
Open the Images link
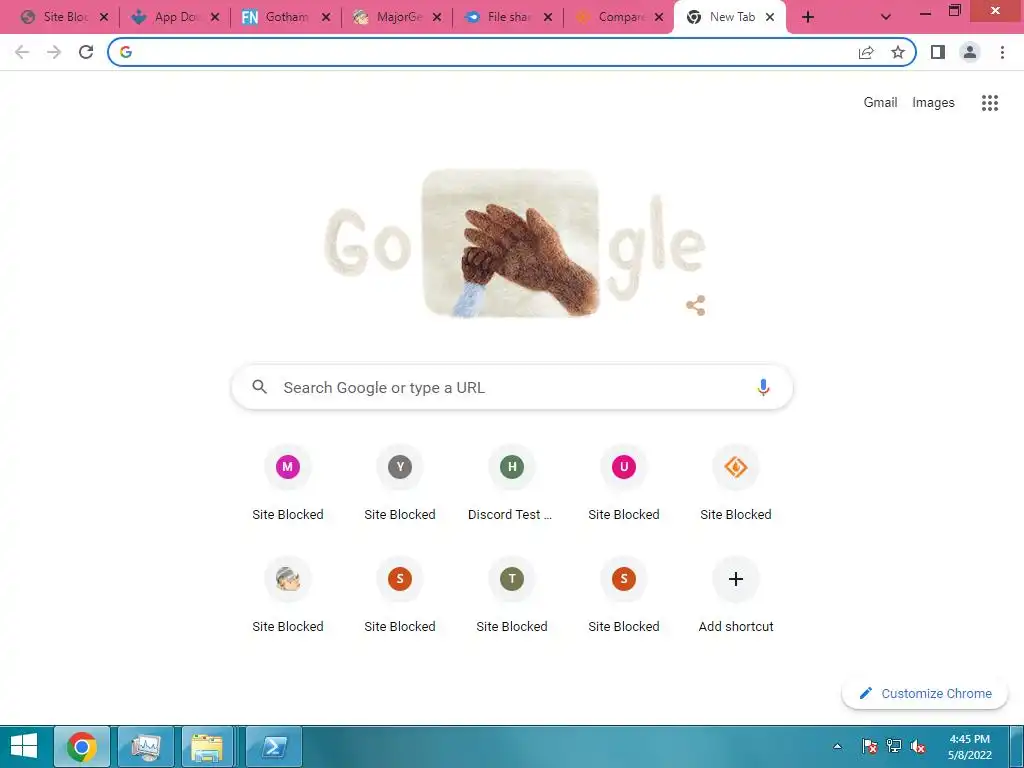click(x=933, y=103)
